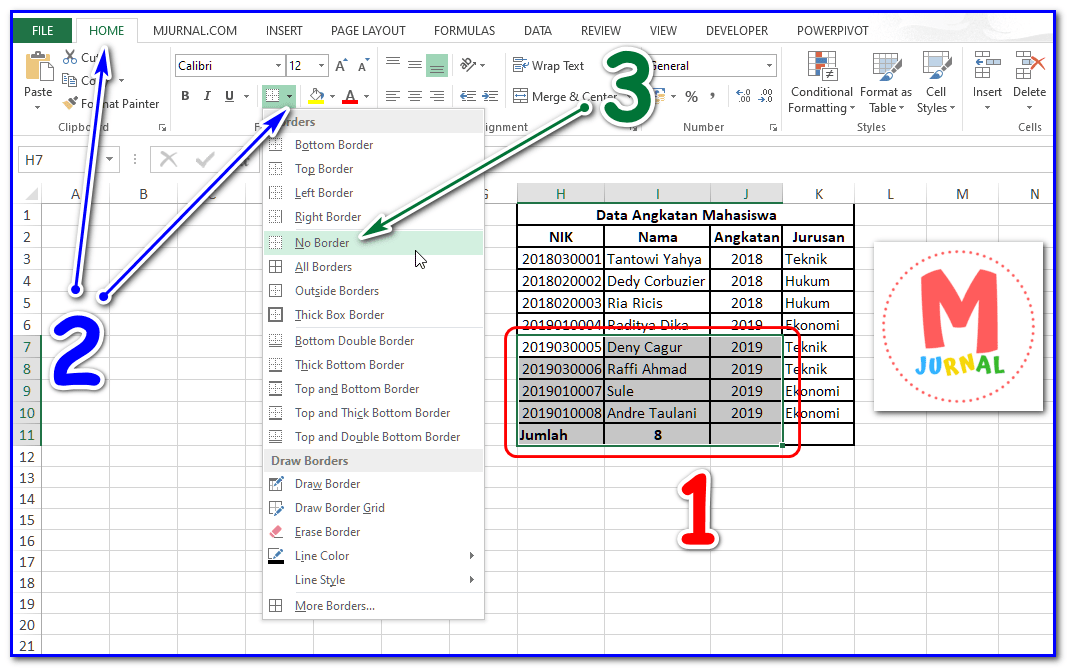
Task: Click the Middle Align icon
Action: click(x=414, y=65)
